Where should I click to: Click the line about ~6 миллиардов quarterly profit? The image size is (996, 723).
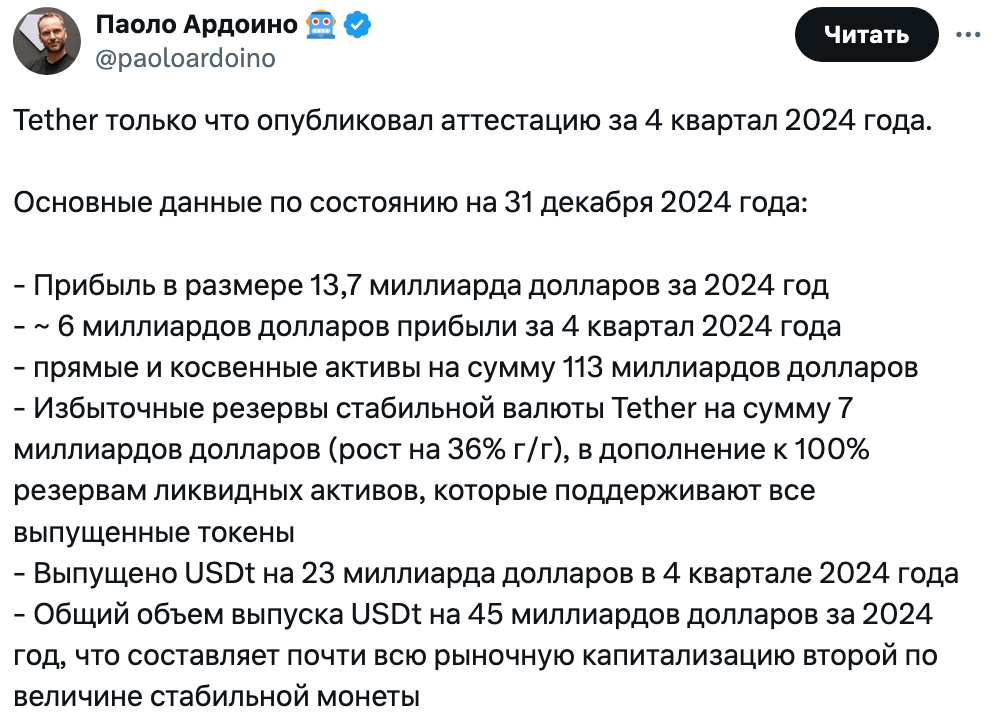point(427,327)
